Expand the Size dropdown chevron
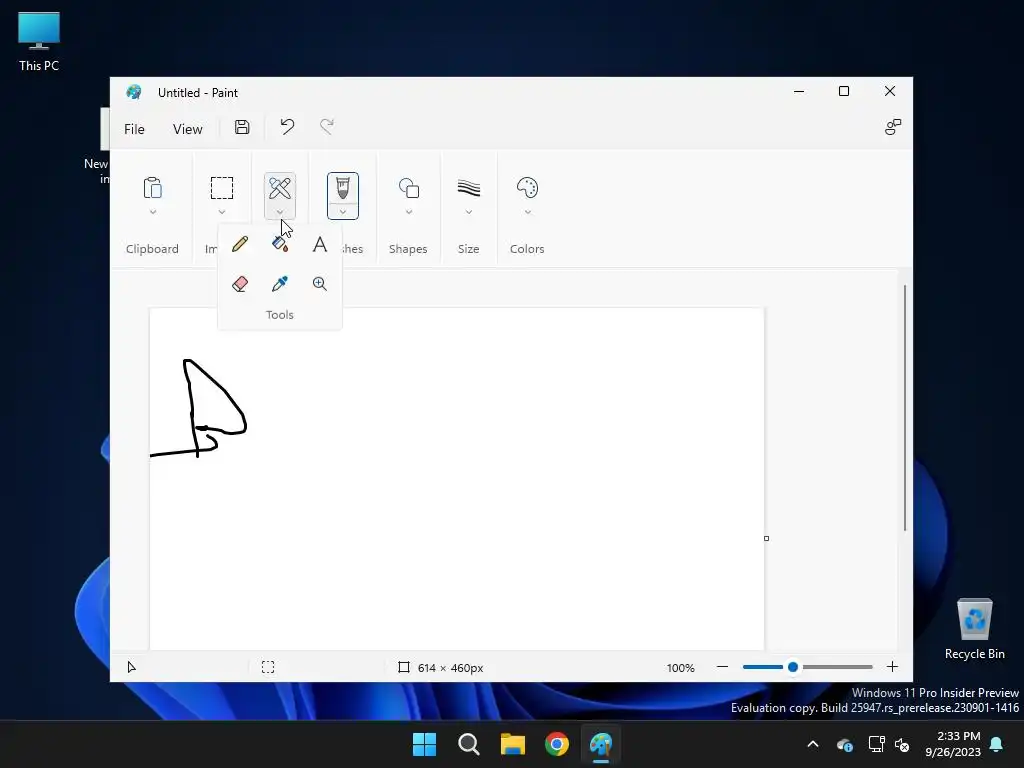 (469, 212)
